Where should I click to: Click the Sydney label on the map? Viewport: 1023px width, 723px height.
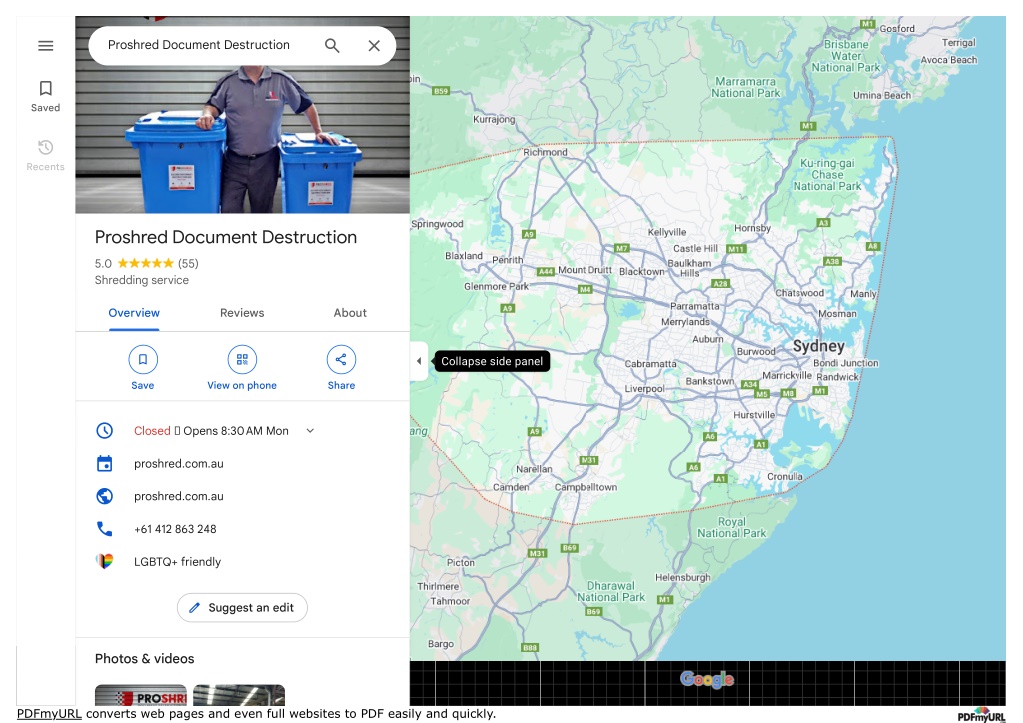[819, 346]
